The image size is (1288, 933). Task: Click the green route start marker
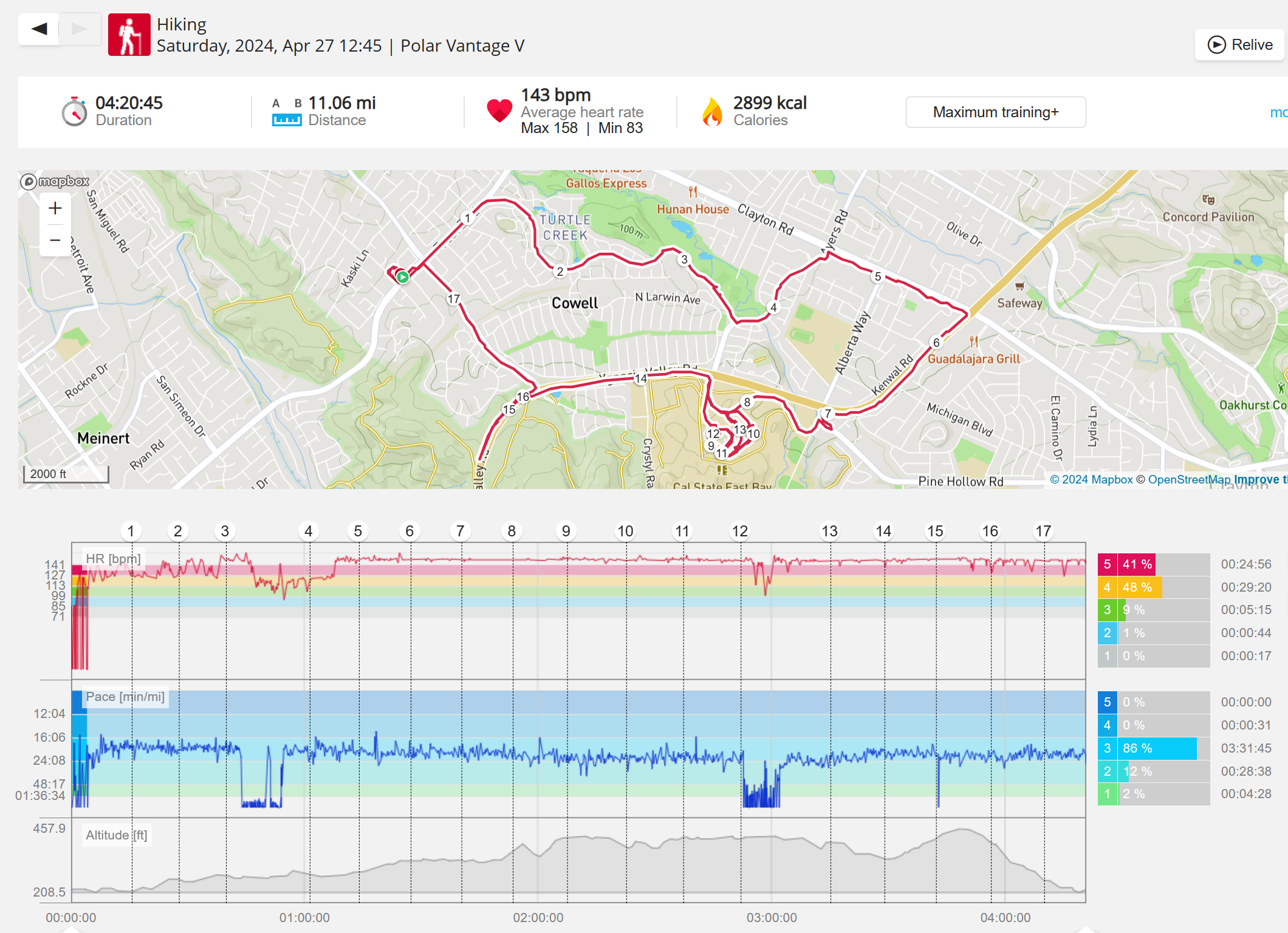point(402,277)
